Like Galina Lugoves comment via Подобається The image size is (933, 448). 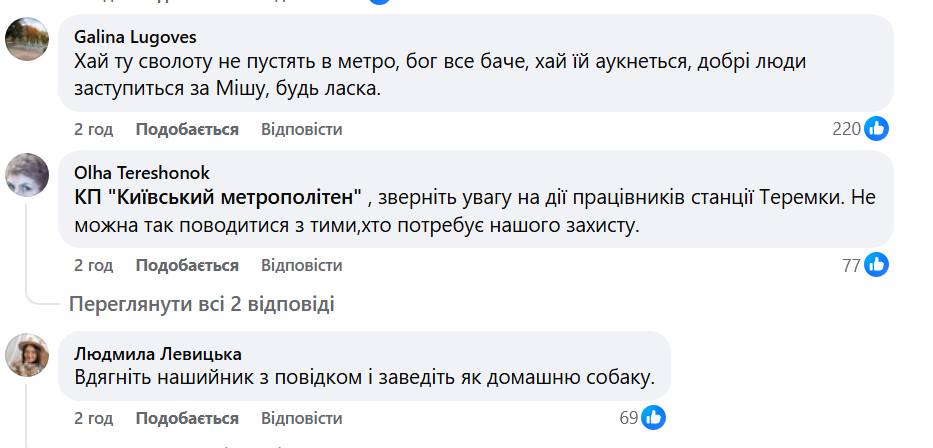tap(187, 129)
